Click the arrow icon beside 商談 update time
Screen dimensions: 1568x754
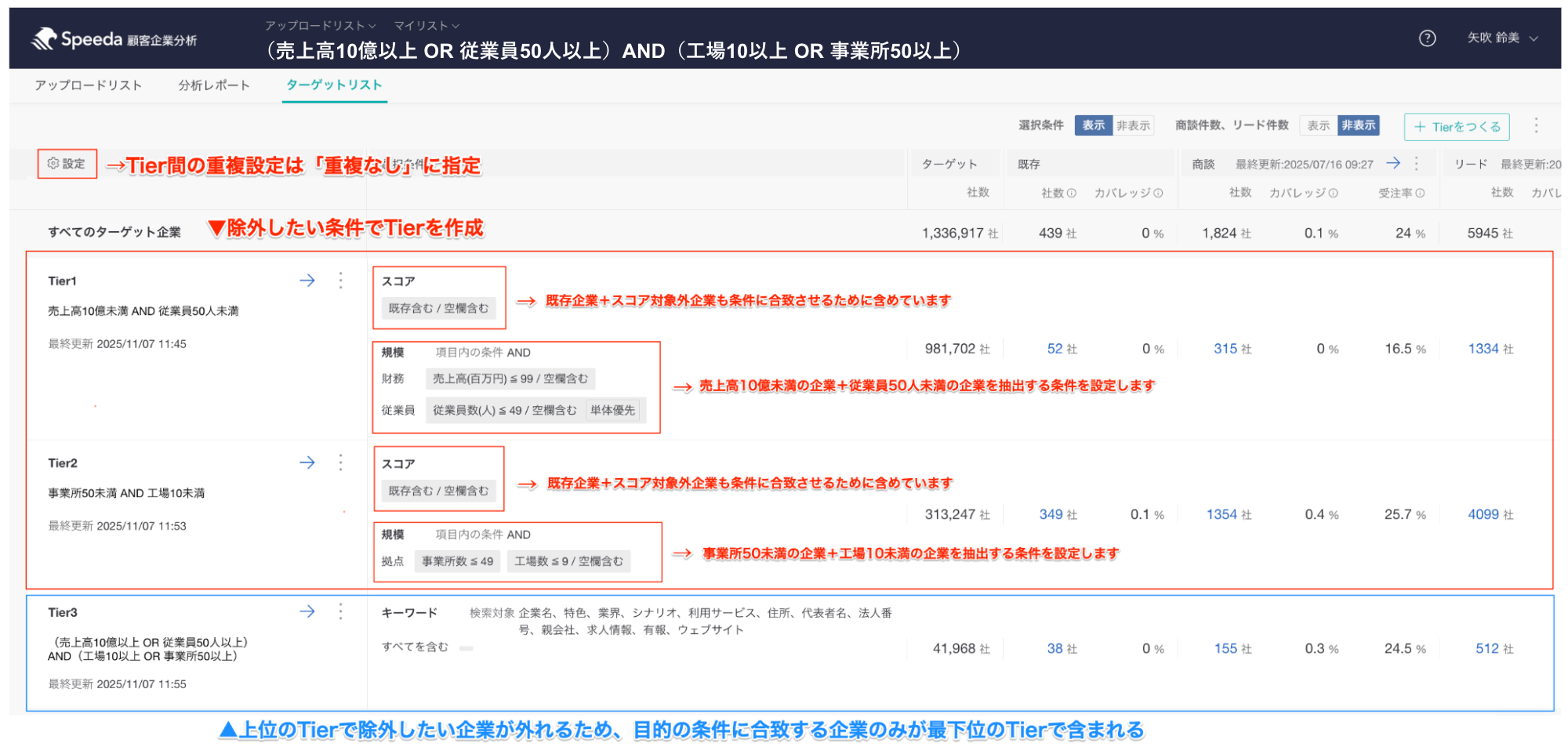1393,163
